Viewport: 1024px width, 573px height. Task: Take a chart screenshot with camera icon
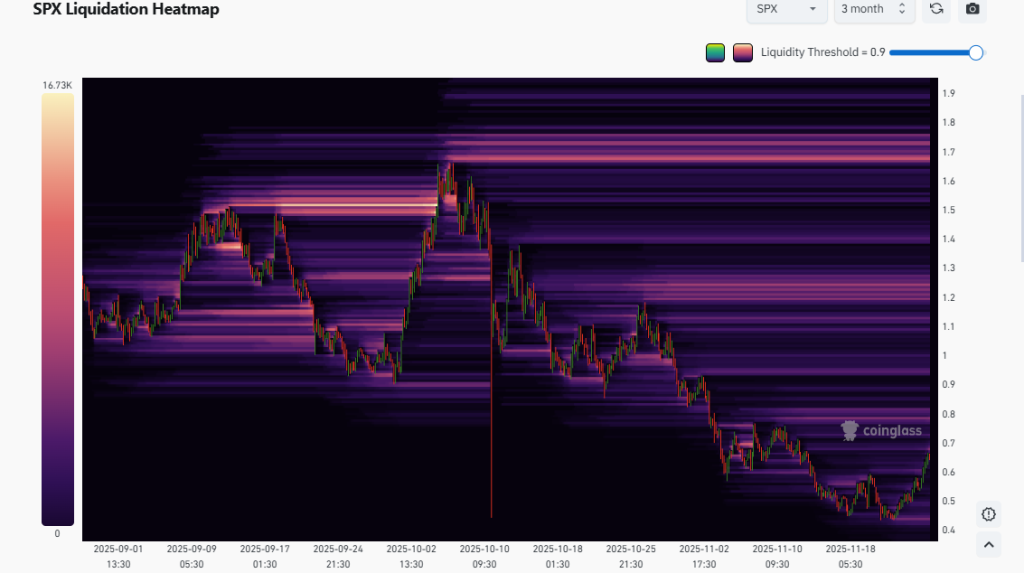coord(972,9)
